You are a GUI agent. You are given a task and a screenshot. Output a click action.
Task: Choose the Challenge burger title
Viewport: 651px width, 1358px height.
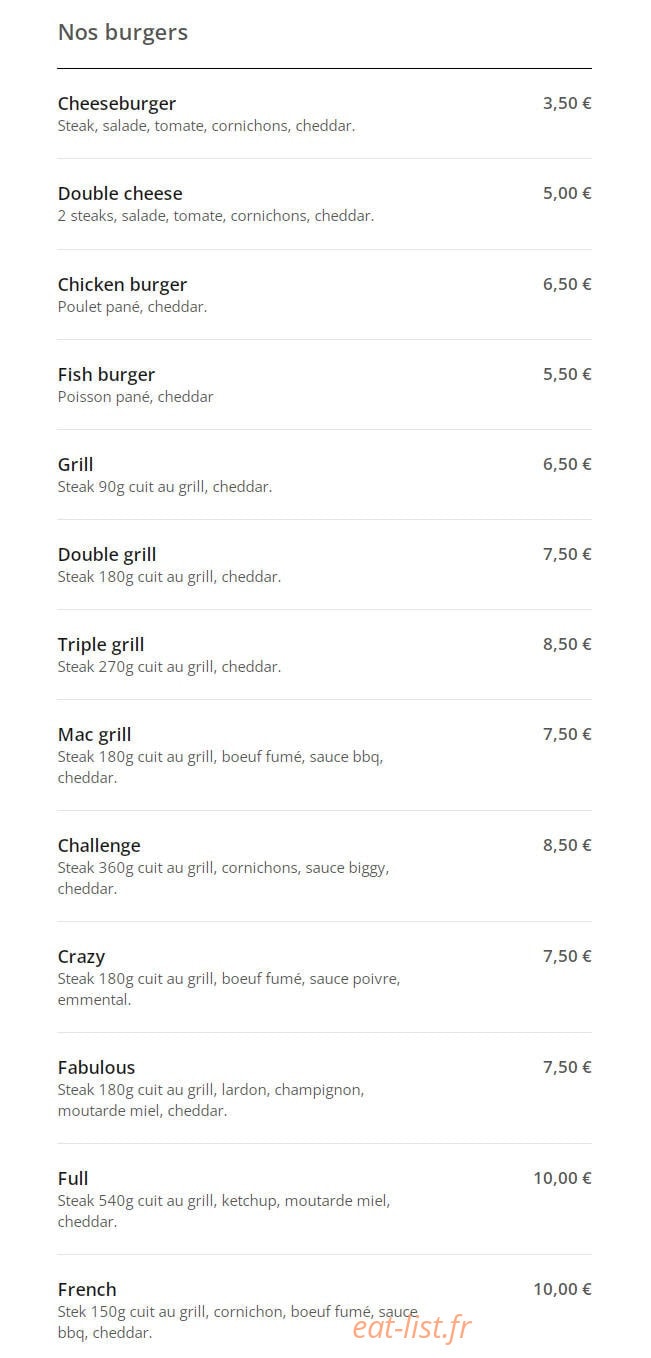[99, 846]
